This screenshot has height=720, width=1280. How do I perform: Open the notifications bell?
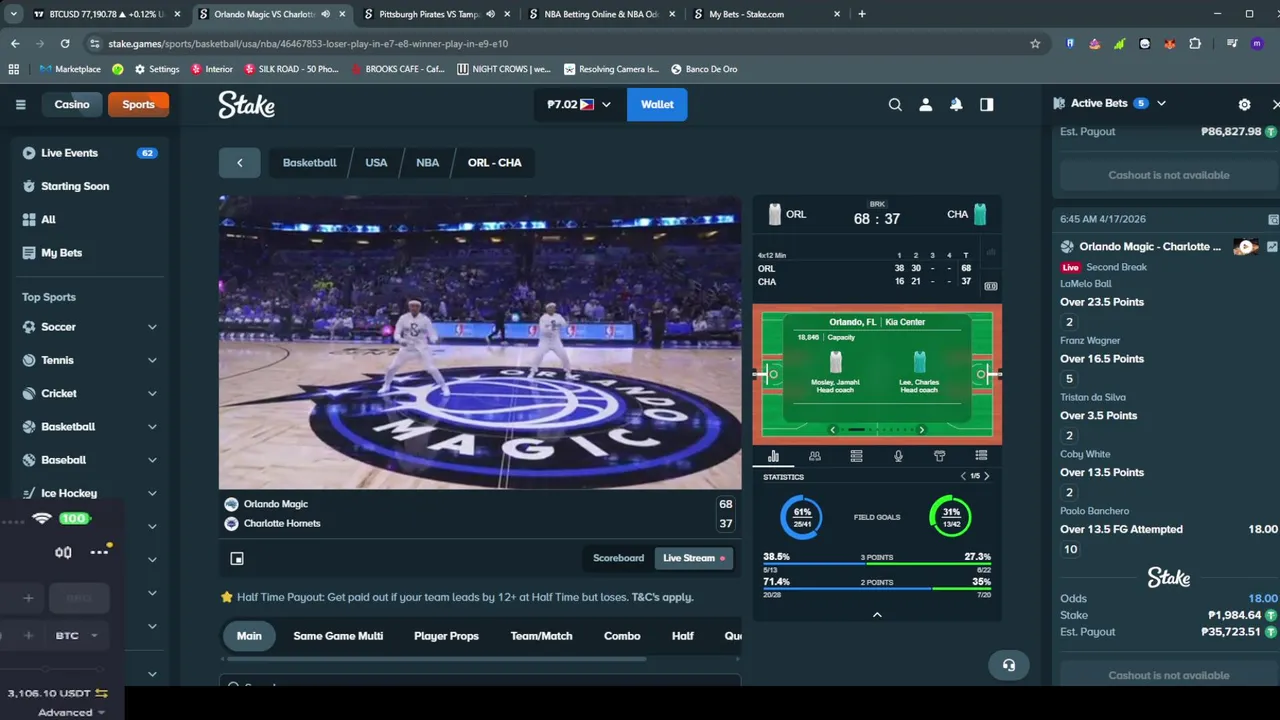point(956,104)
